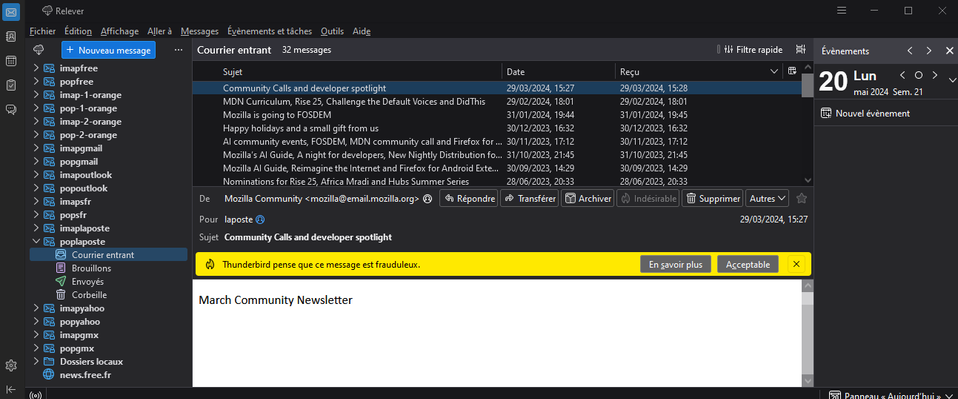
Task: Open the Chat space icon
Action: tap(11, 109)
